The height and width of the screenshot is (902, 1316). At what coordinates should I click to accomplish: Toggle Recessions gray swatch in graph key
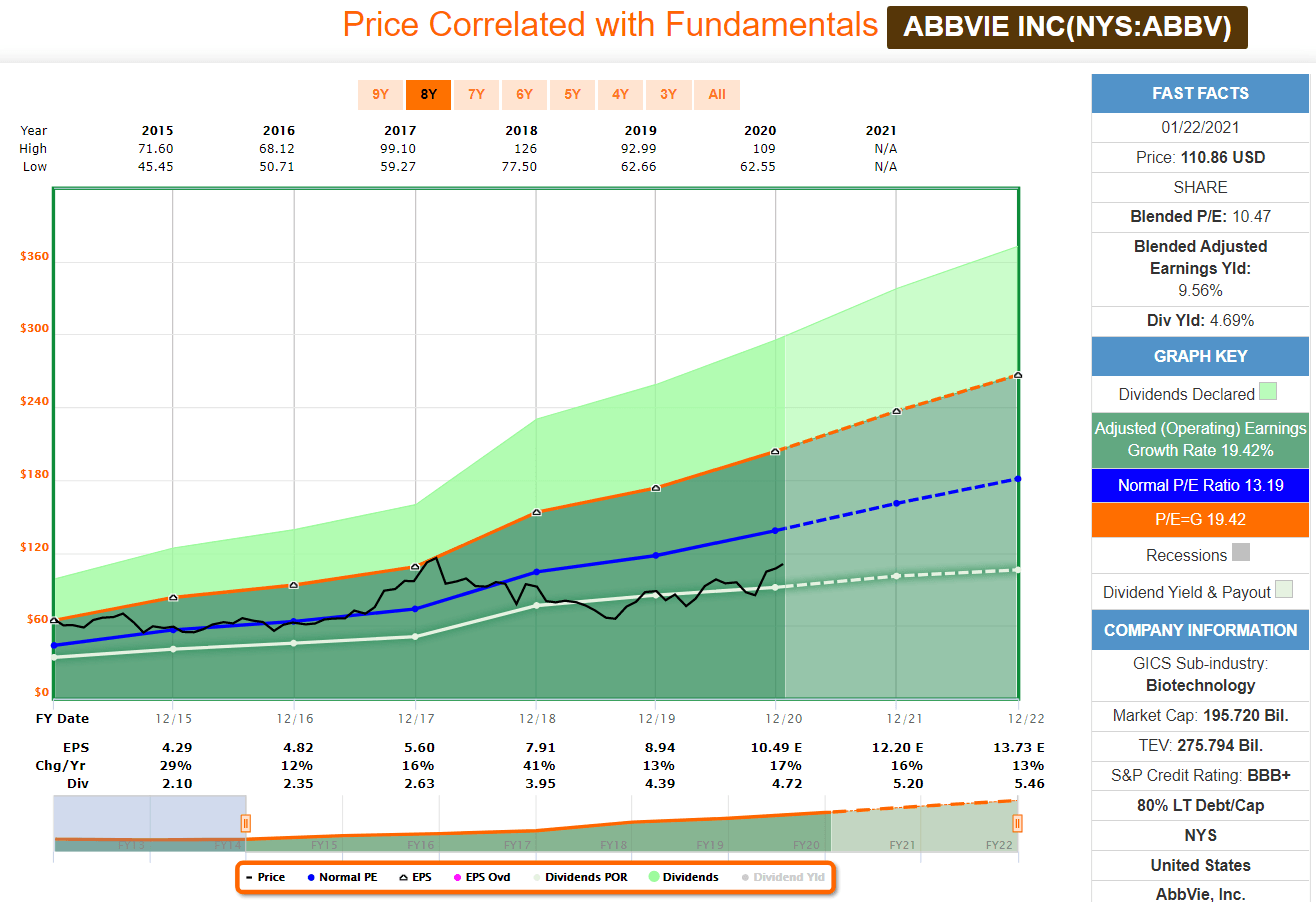tap(1241, 553)
